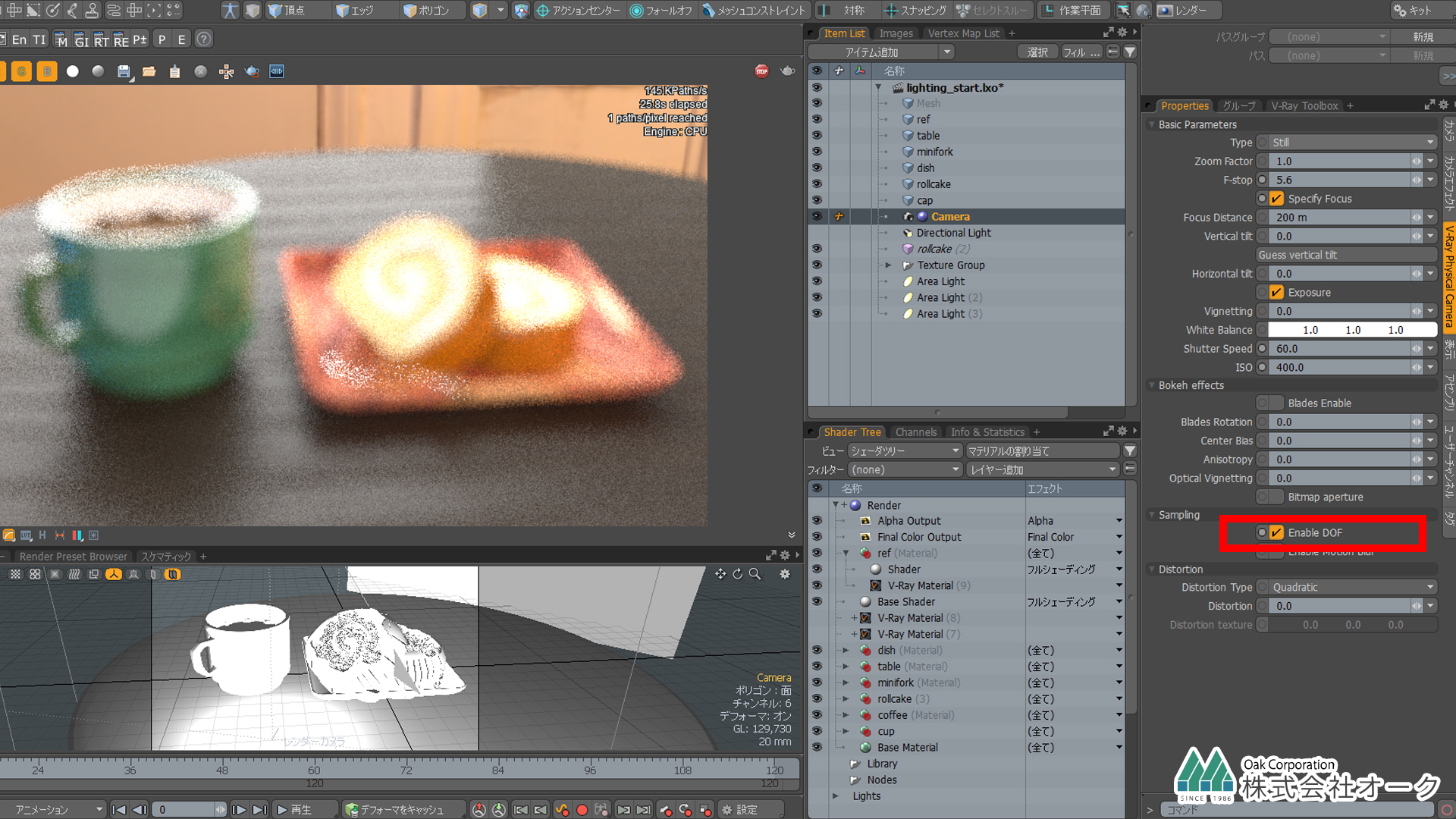Toggle Exposure checkbox in camera properties
This screenshot has width=1456, height=819.
click(1276, 292)
